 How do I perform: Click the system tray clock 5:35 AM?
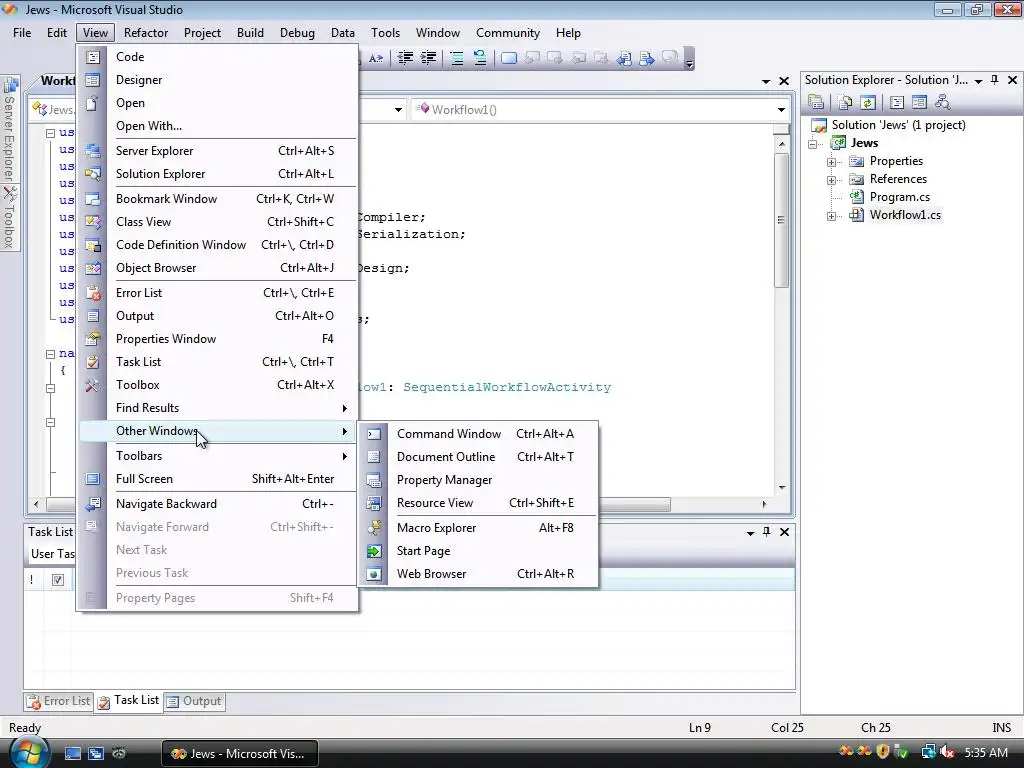click(x=986, y=753)
